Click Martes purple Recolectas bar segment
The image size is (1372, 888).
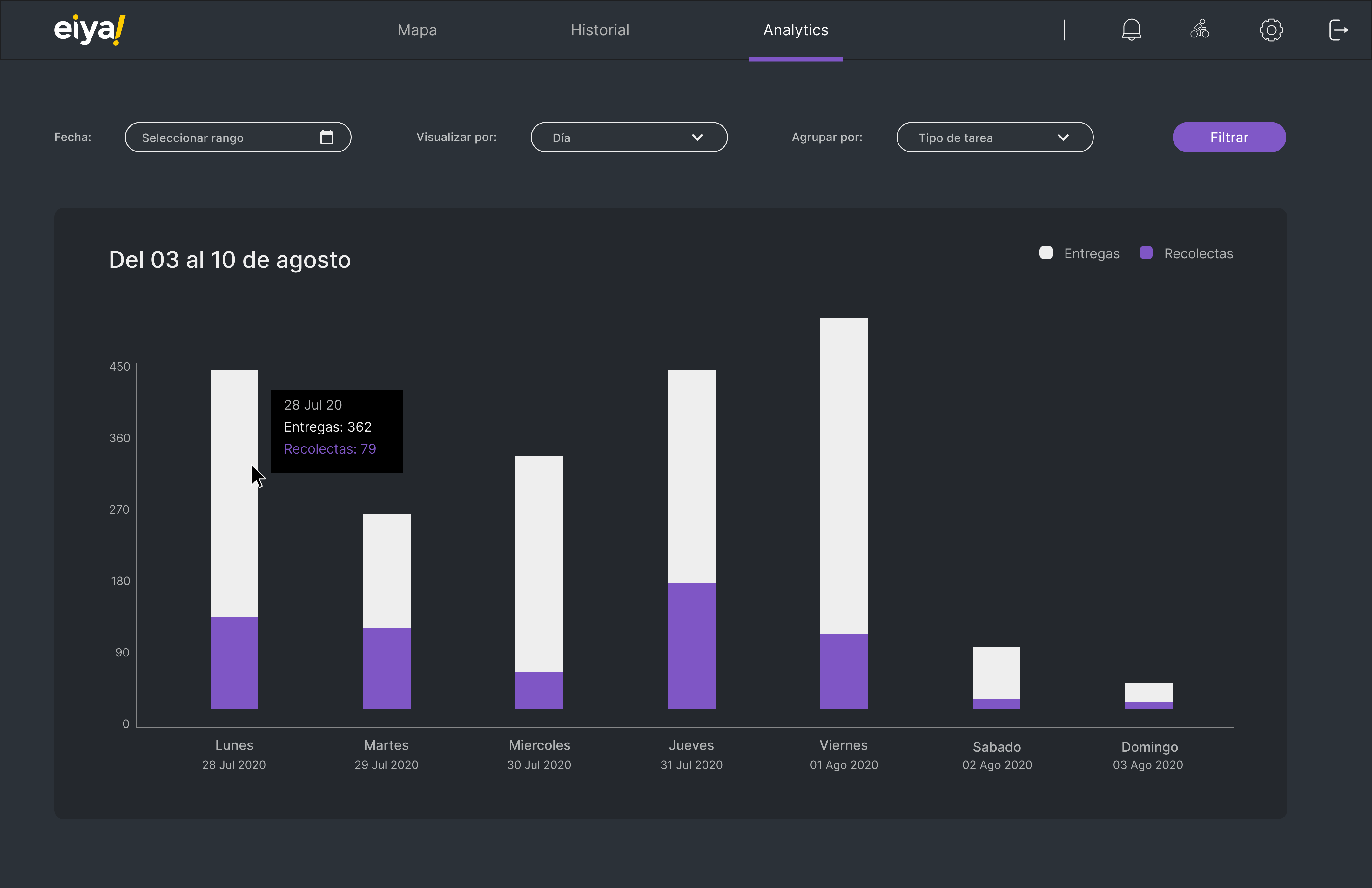386,668
